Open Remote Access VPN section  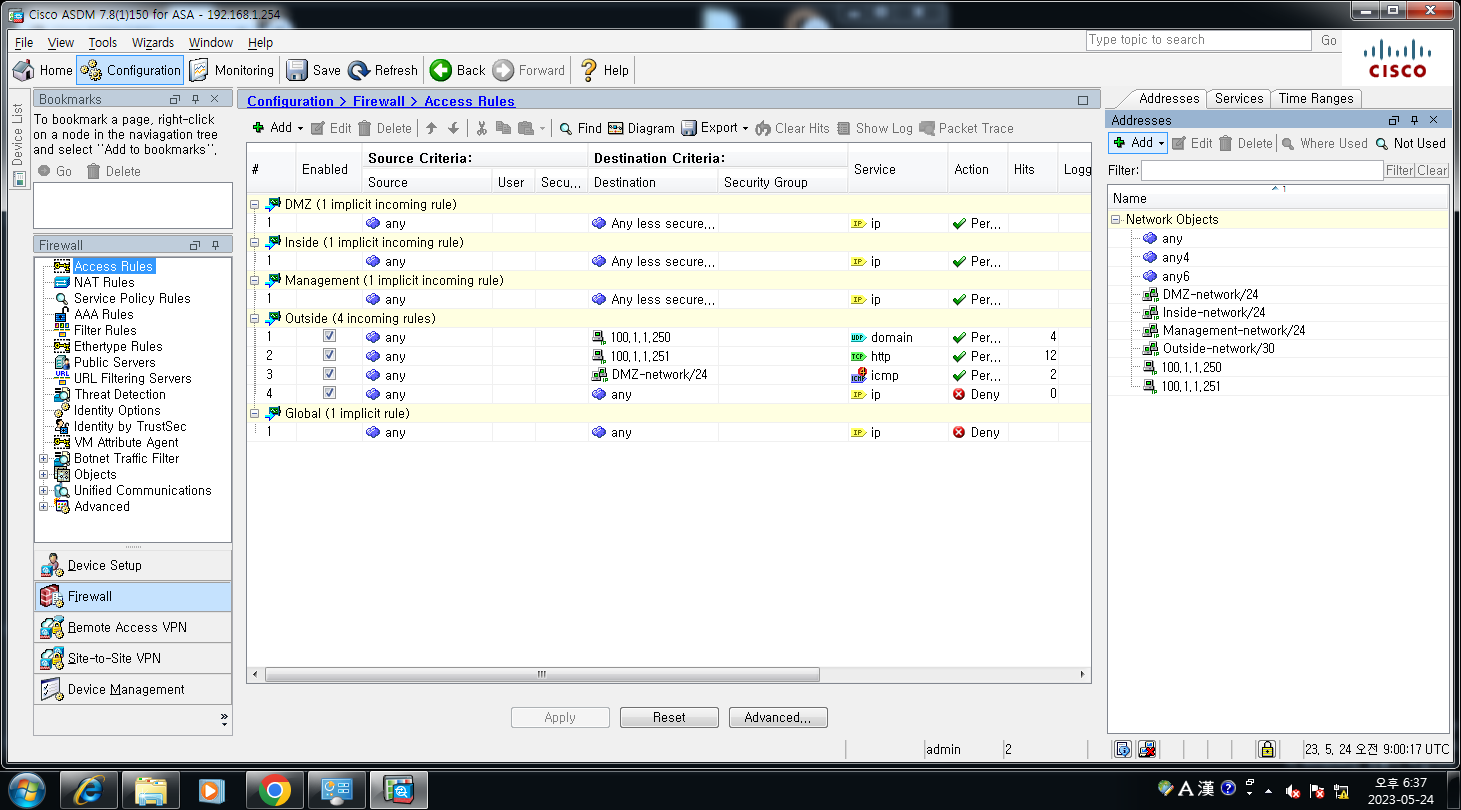(132, 627)
